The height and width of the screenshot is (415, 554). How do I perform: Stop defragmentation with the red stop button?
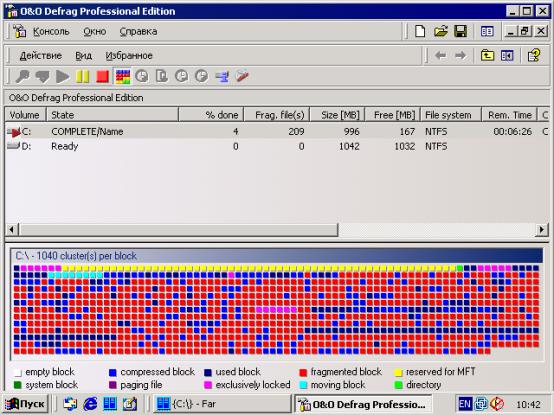click(102, 76)
